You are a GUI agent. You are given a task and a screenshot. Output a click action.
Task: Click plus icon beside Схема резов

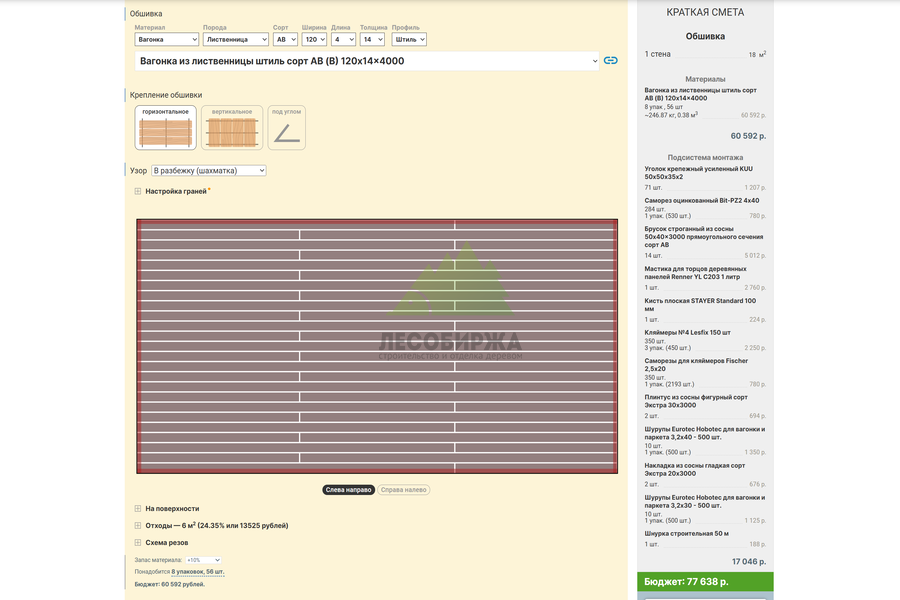tap(138, 543)
